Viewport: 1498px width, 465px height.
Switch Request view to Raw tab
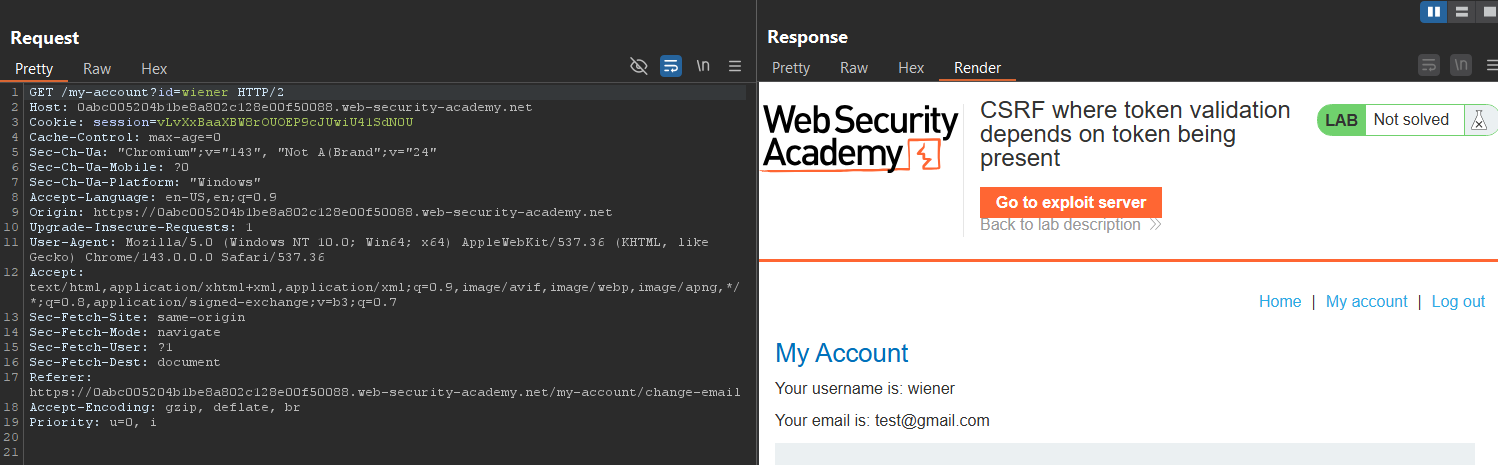(97, 69)
